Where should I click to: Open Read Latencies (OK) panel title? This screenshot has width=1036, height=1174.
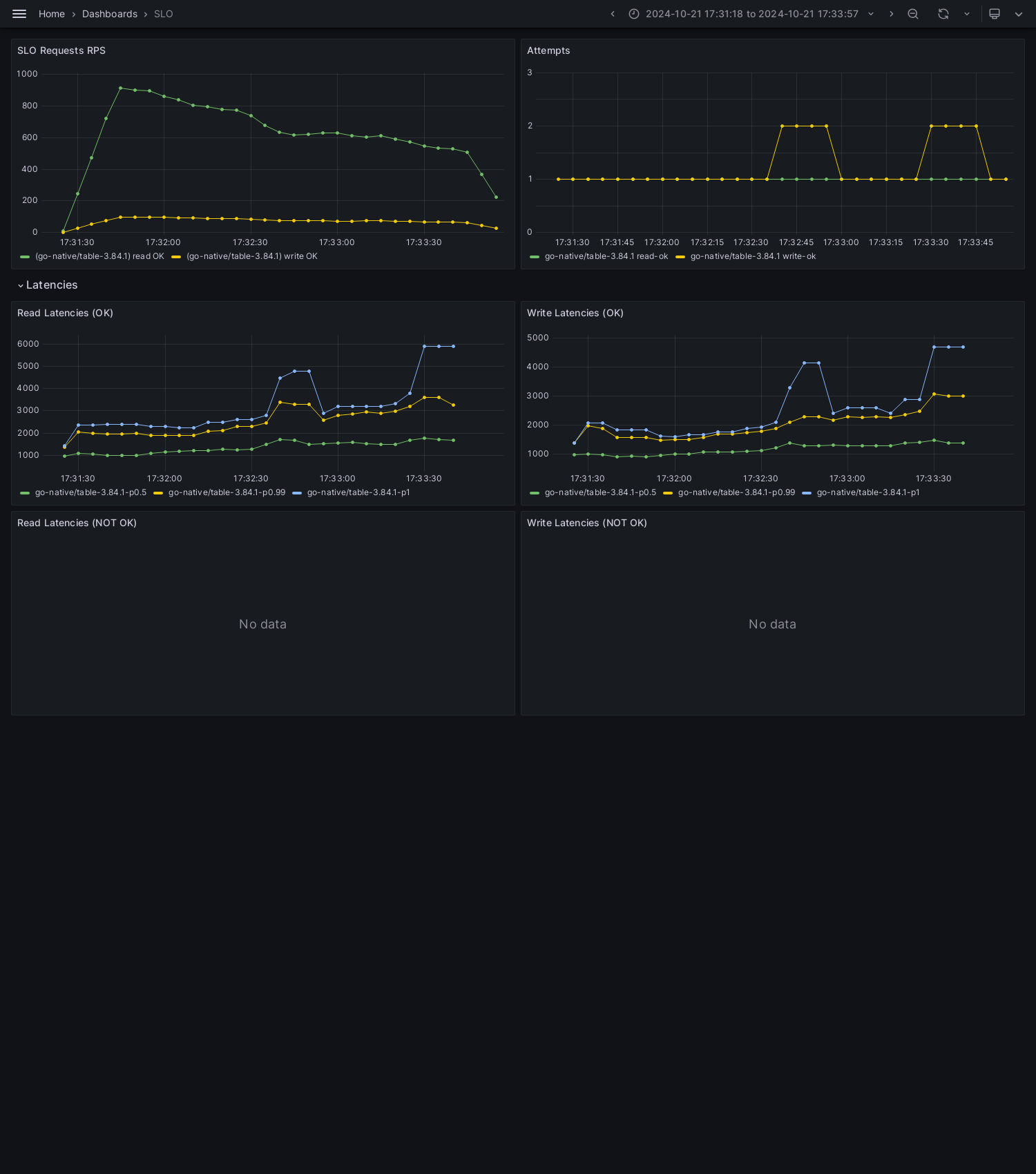point(65,313)
